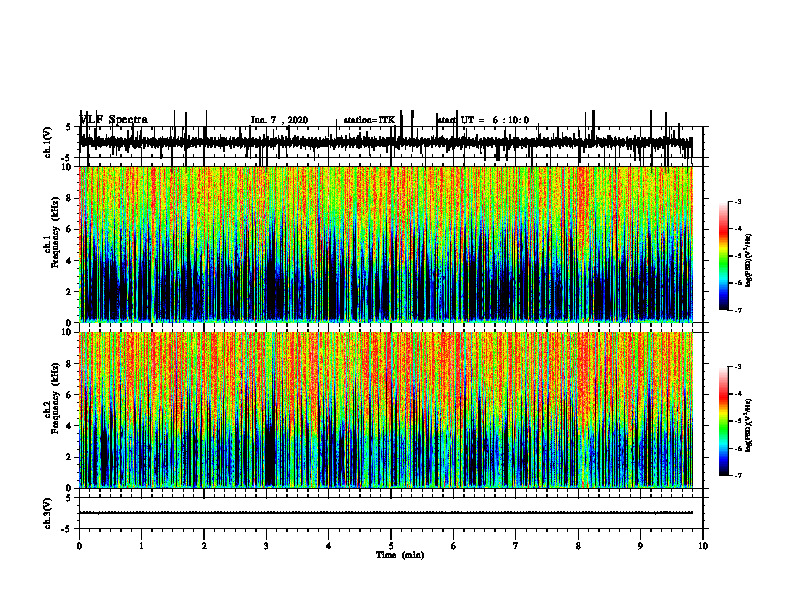
Task: Click time-axis tick label "8"
Action: click(578, 546)
